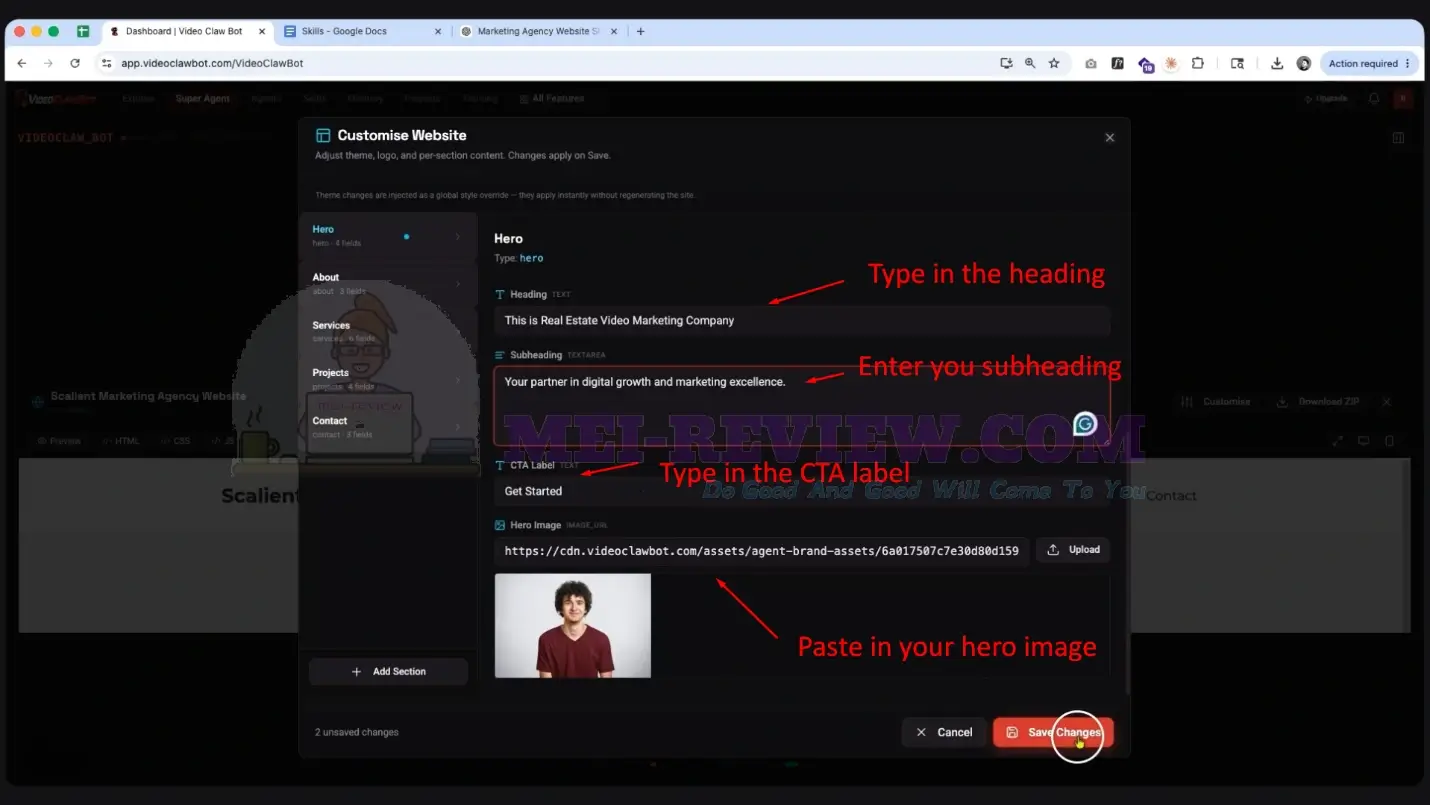
Task: Open the pinned Google Sheets tab
Action: coord(83,31)
